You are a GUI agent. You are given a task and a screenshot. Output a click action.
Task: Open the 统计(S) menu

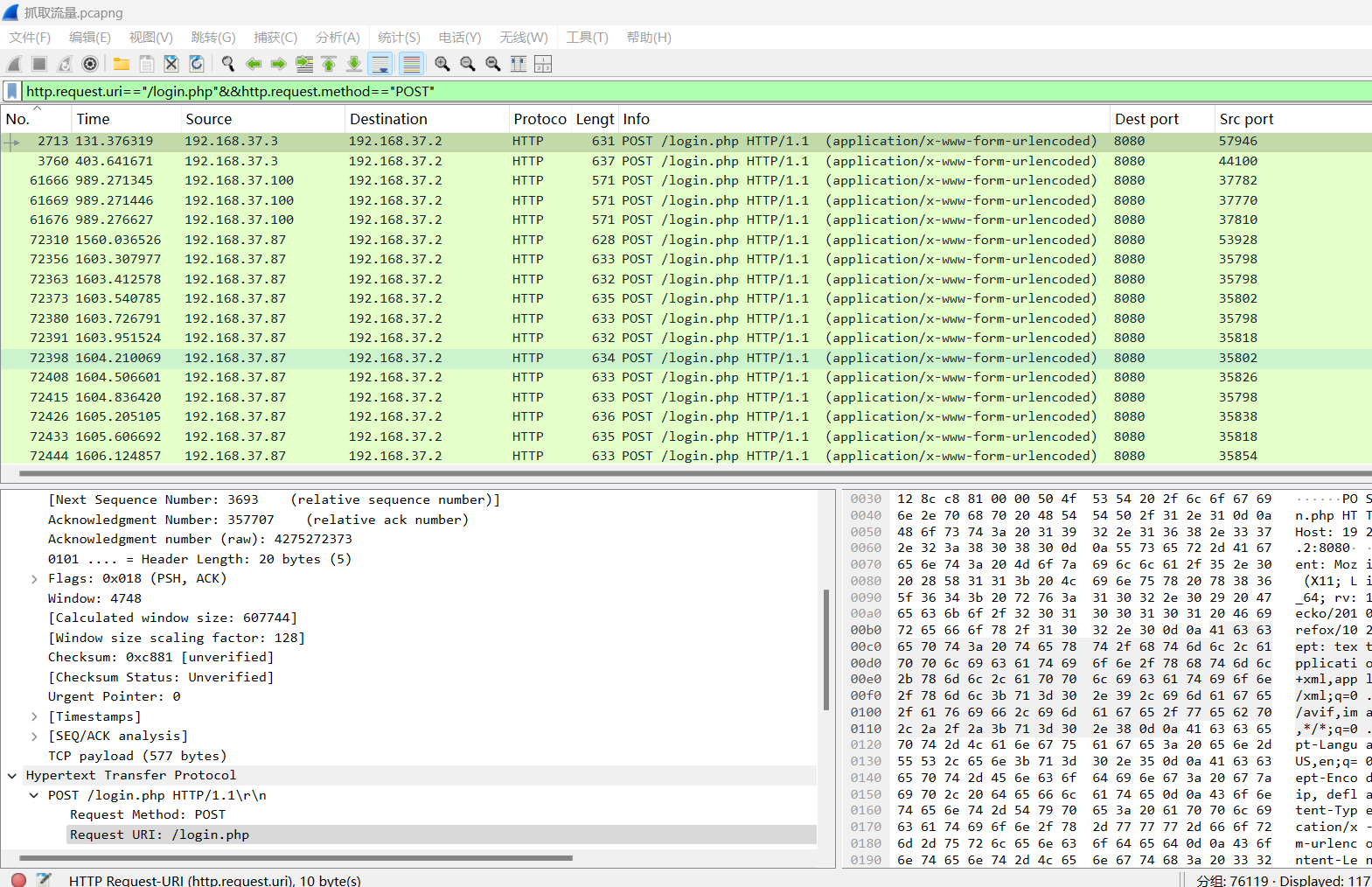point(399,38)
